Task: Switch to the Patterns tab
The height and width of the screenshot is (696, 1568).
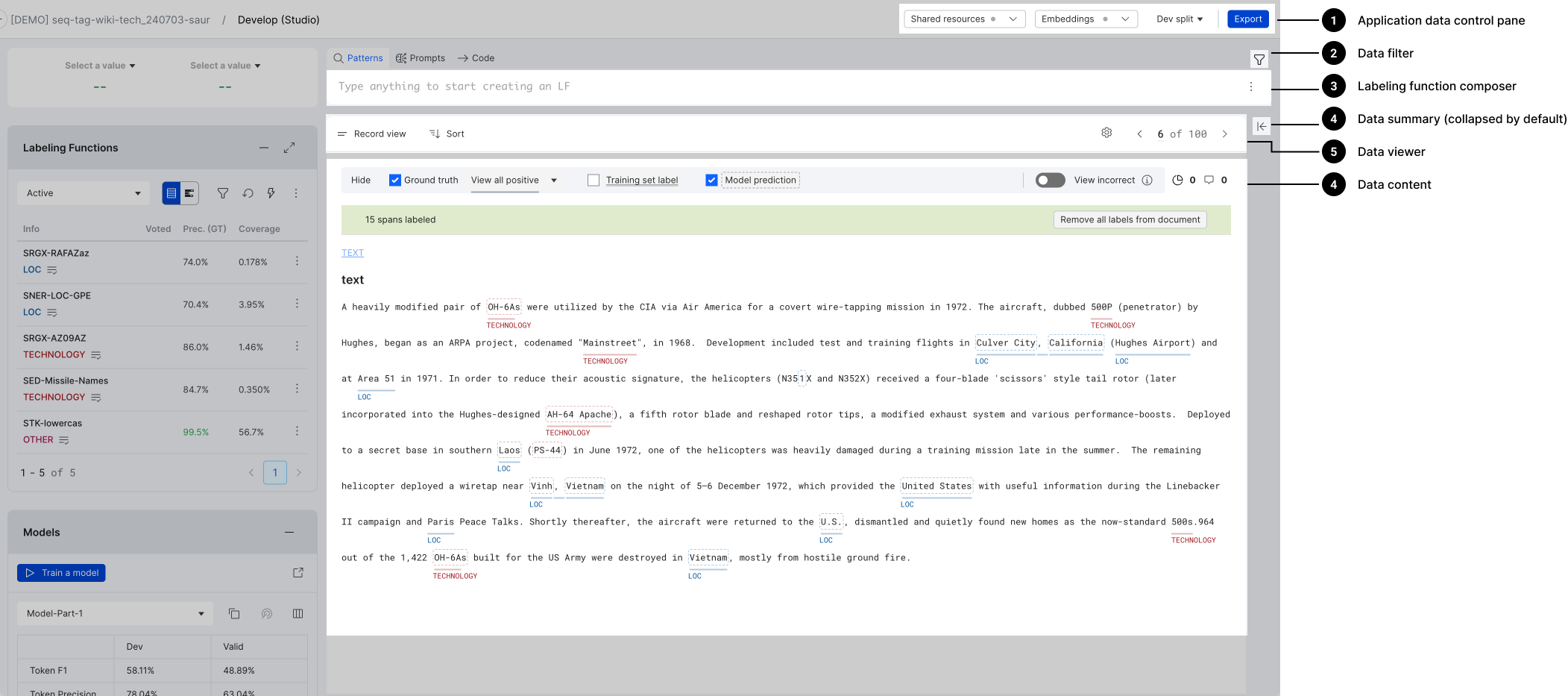Action: [358, 58]
